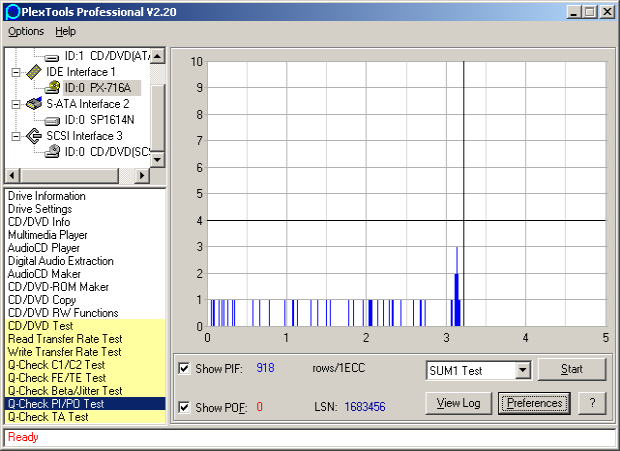Select Q-Check C1/C2 Test
Screen dimensions: 620x451
click(x=85, y=365)
